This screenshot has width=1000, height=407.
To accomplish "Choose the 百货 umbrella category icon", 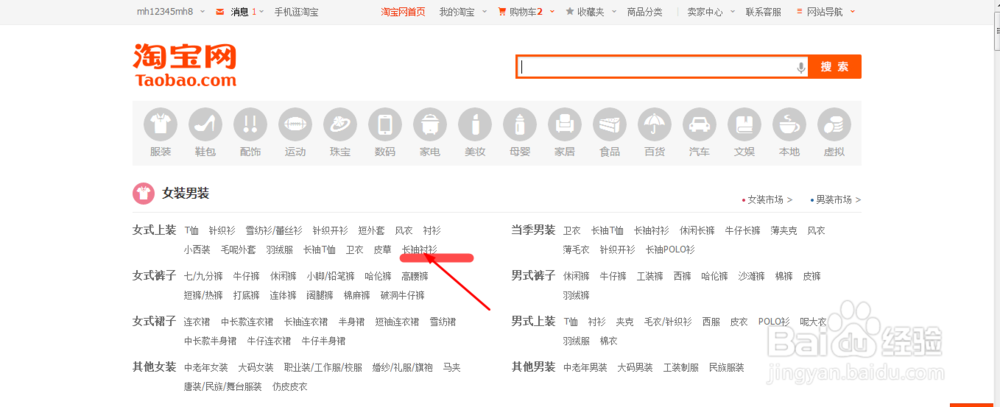I will [x=654, y=124].
